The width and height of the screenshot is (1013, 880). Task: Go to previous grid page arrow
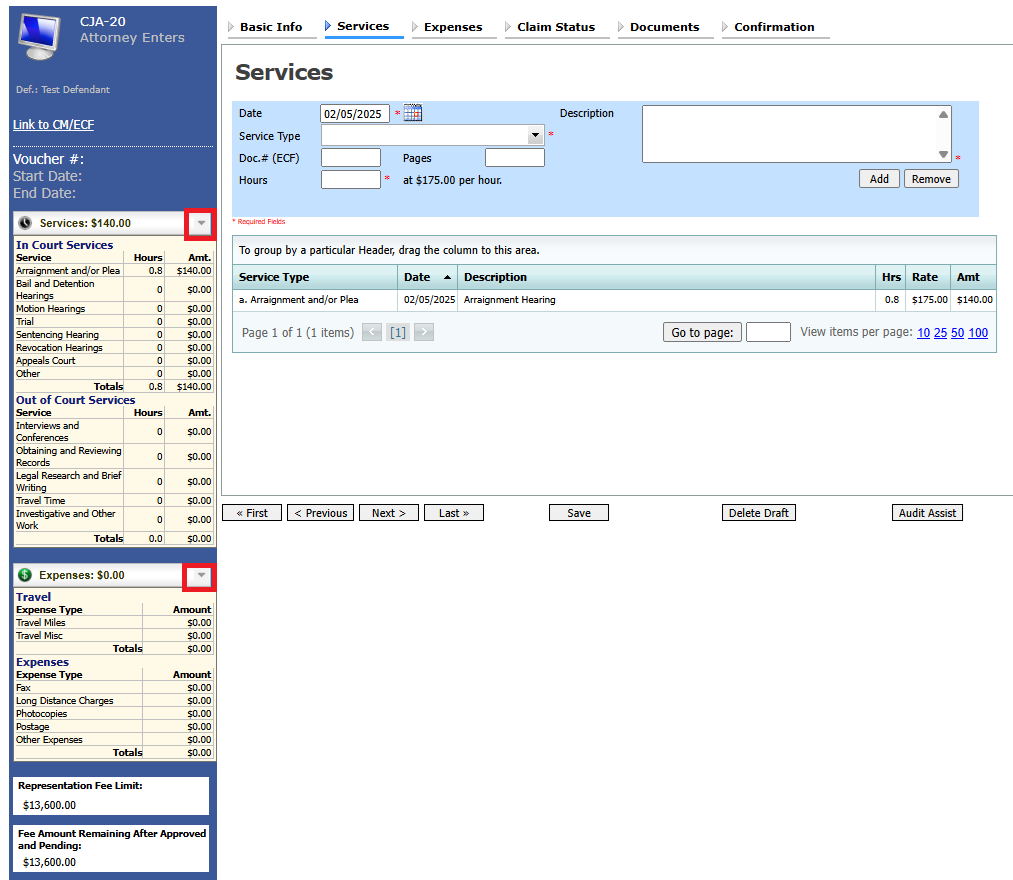pos(372,332)
